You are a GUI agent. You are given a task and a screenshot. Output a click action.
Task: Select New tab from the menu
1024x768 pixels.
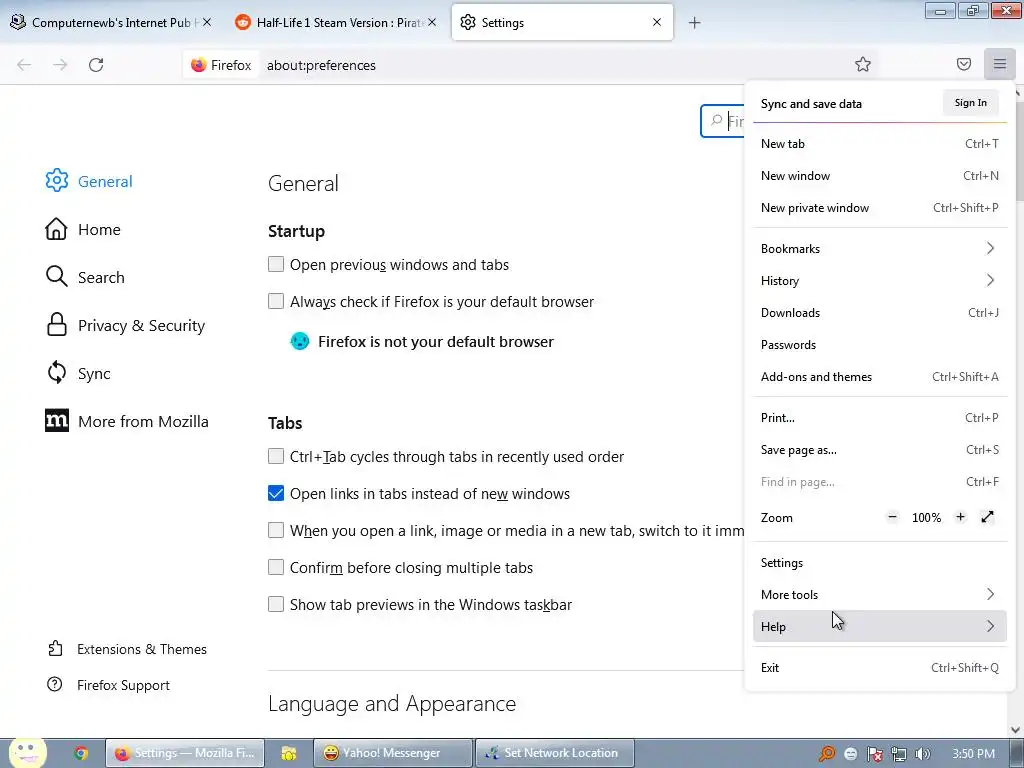pyautogui.click(x=879, y=144)
